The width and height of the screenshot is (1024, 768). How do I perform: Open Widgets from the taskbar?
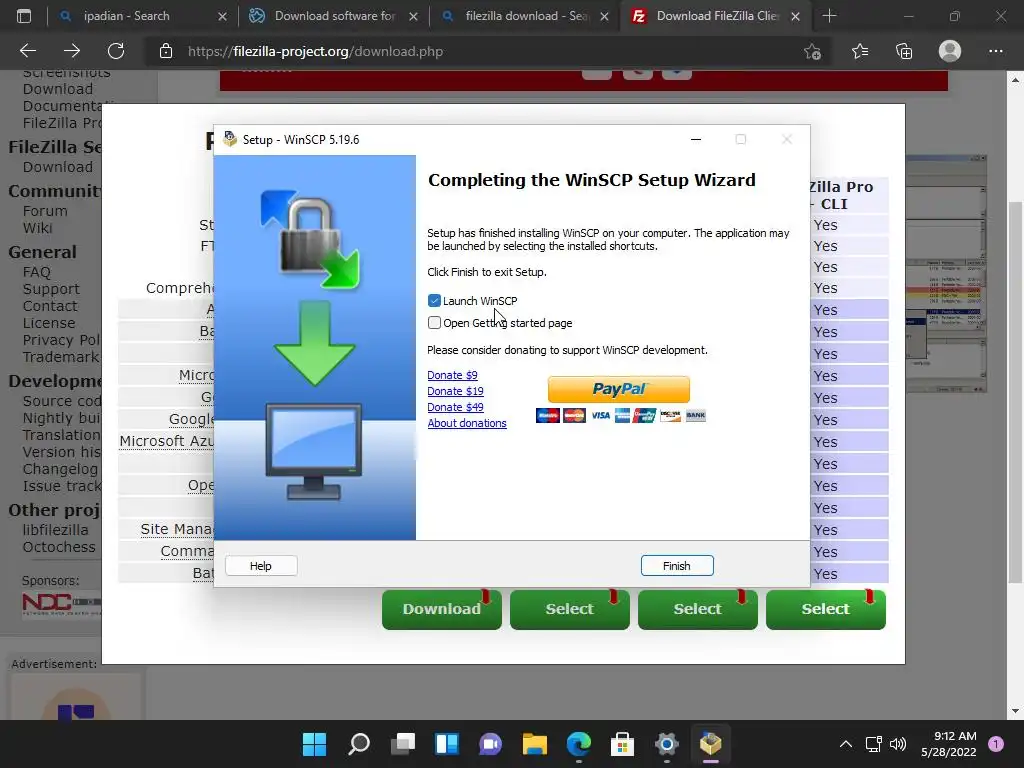click(447, 743)
